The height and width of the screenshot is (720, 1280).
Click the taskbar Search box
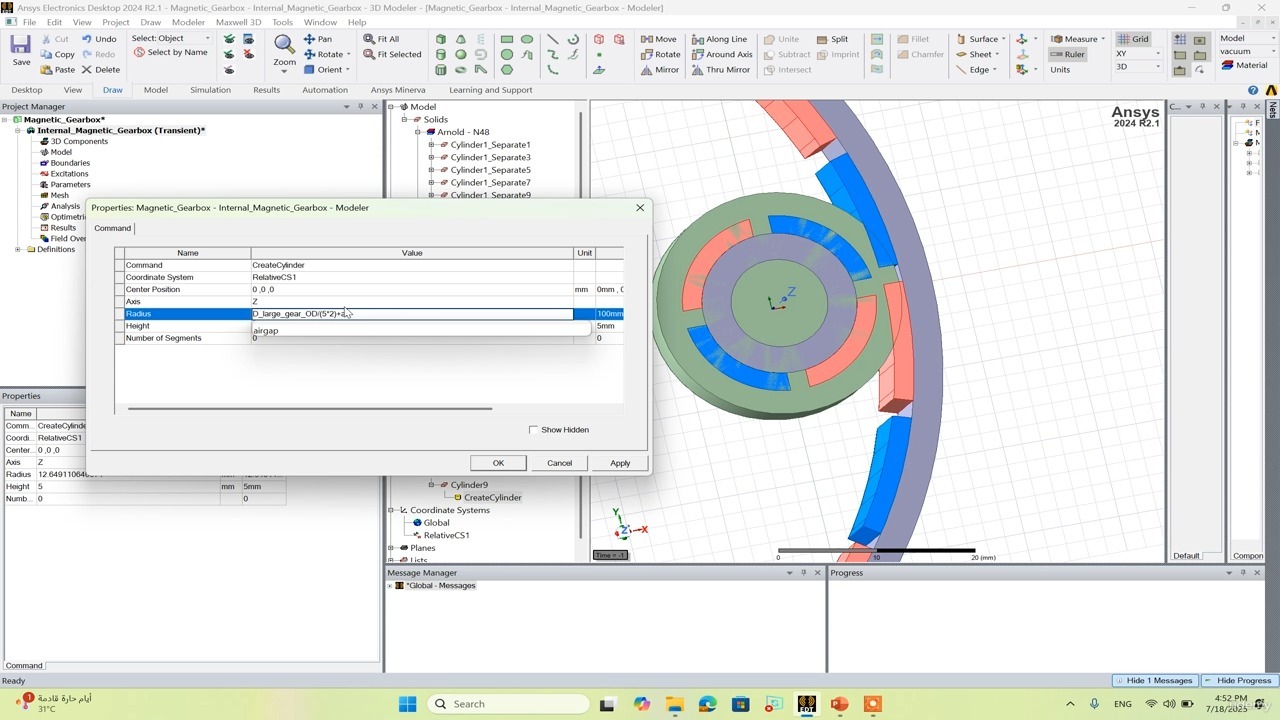507,704
